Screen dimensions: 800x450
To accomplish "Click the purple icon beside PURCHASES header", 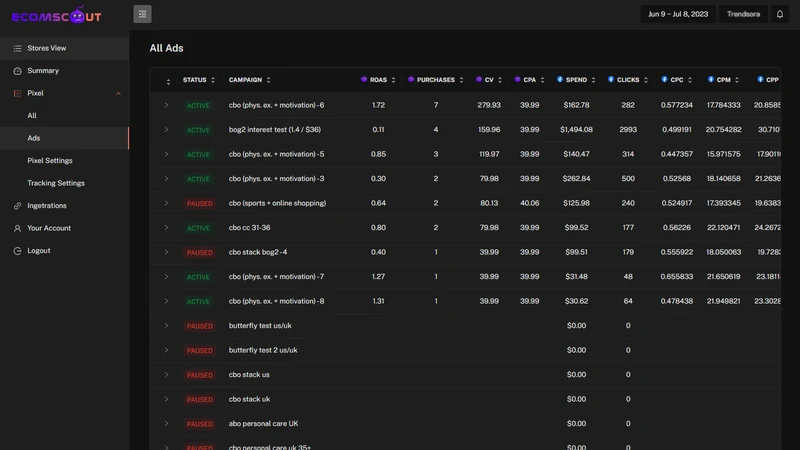I will [x=411, y=80].
